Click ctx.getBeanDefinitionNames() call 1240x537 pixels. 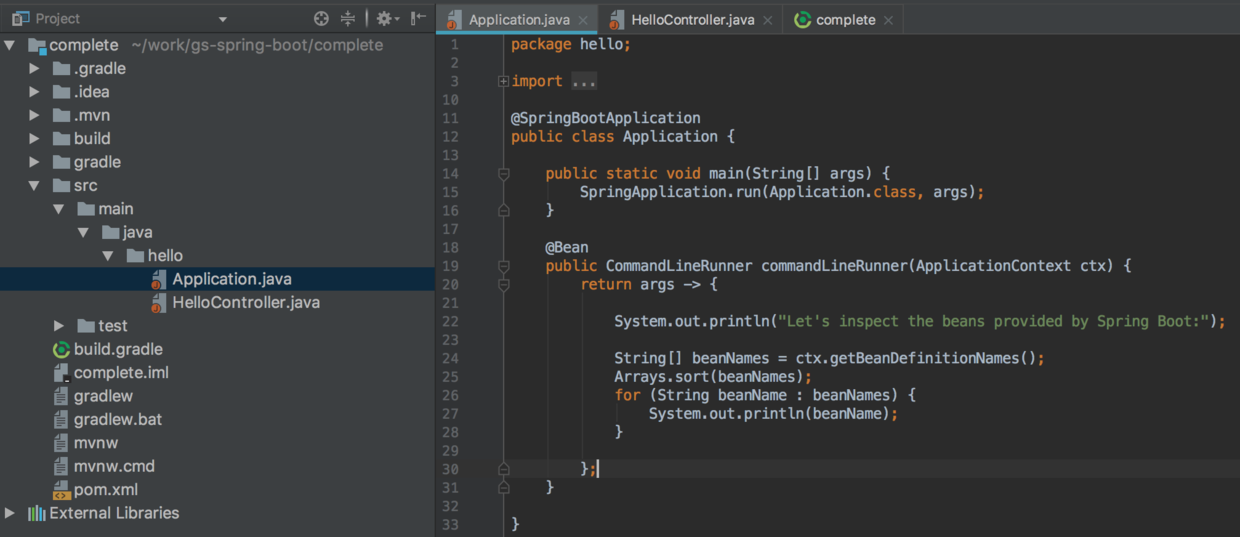click(916, 358)
